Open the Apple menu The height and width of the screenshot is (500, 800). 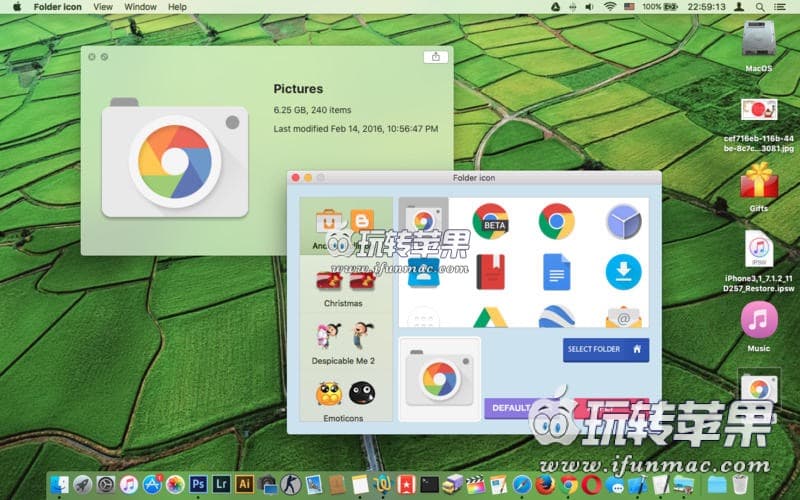[17, 7]
